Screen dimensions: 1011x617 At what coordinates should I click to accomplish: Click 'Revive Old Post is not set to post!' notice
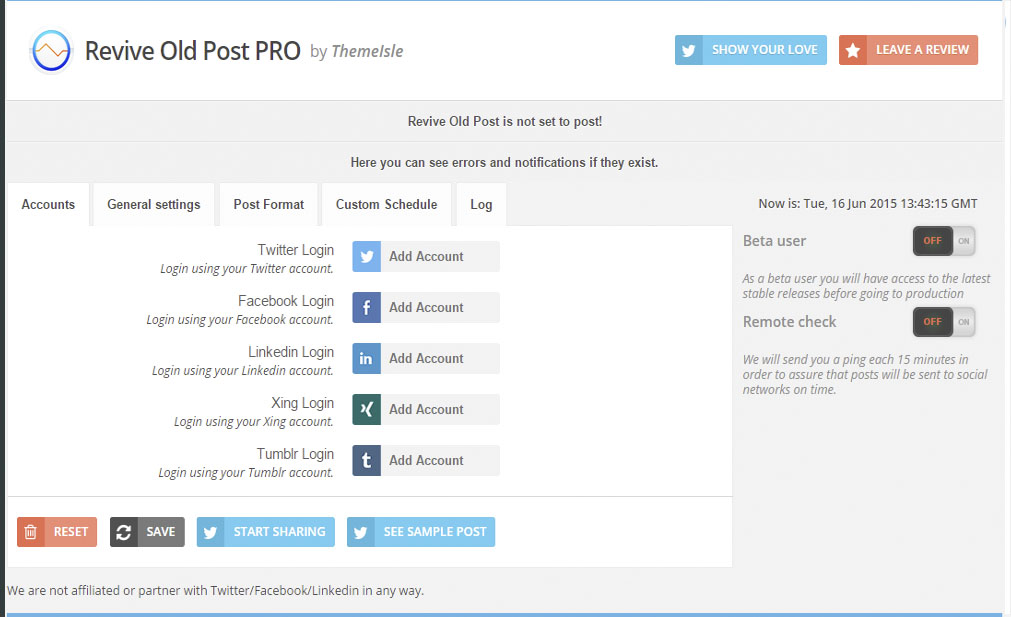click(505, 121)
